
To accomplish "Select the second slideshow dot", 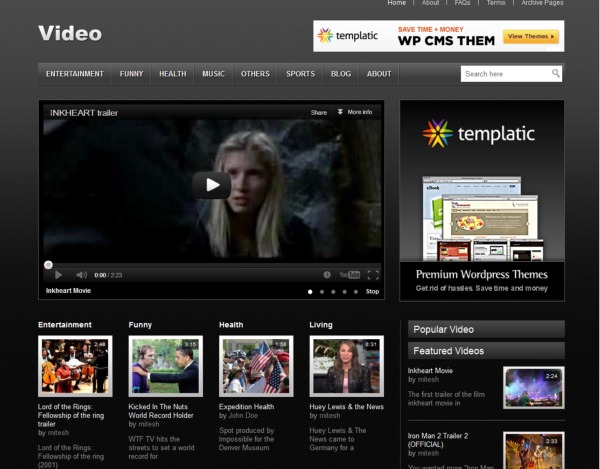I will pyautogui.click(x=322, y=292).
